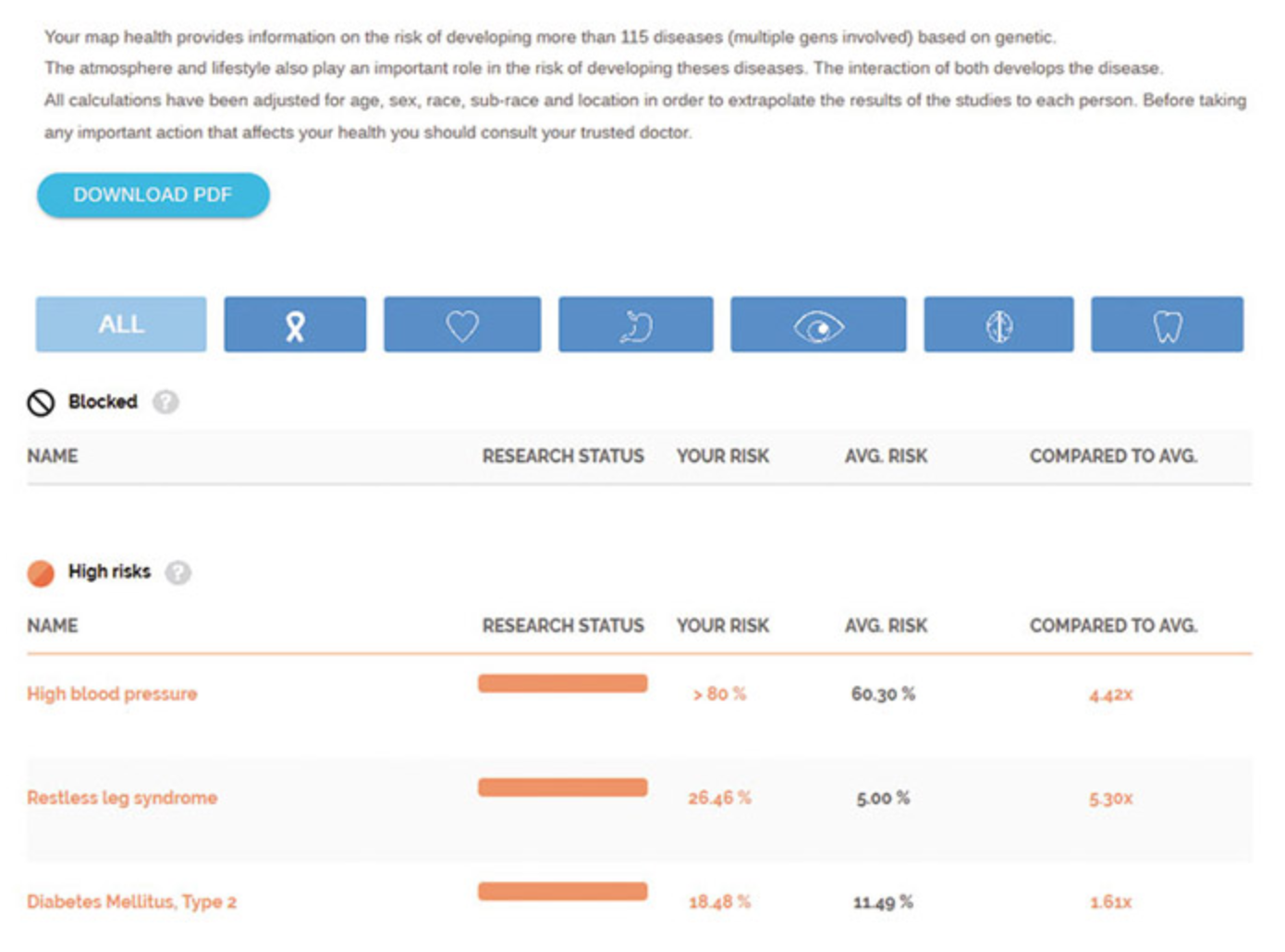Click the '5.00 %' average risk value
The image size is (1285, 952).
click(883, 798)
